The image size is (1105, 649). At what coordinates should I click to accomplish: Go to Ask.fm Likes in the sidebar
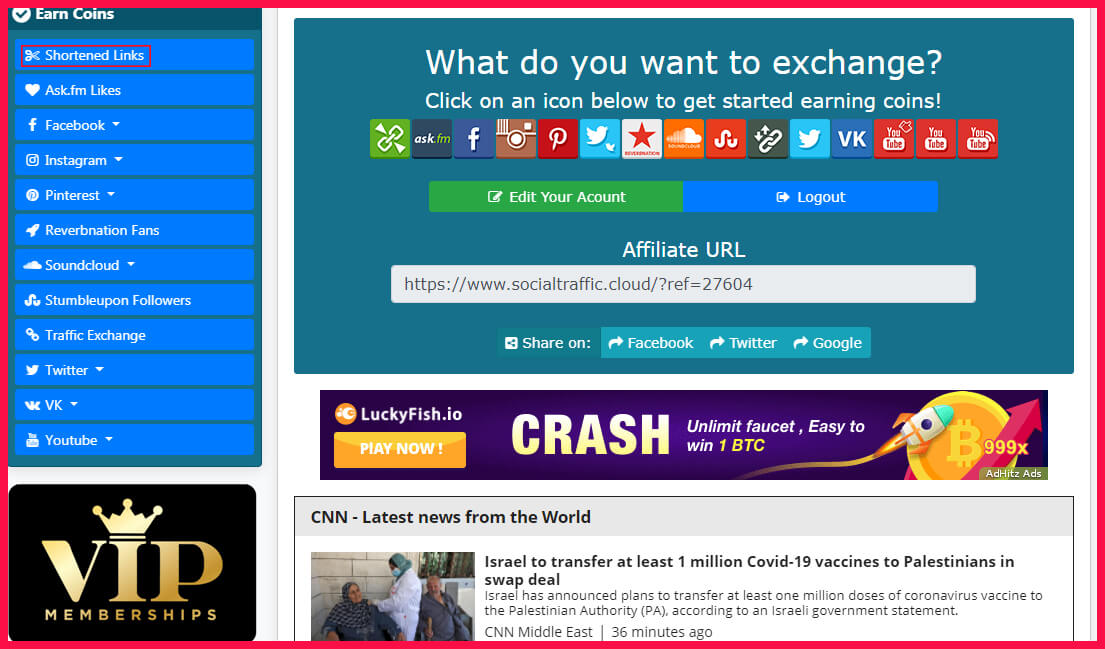pyautogui.click(x=134, y=90)
